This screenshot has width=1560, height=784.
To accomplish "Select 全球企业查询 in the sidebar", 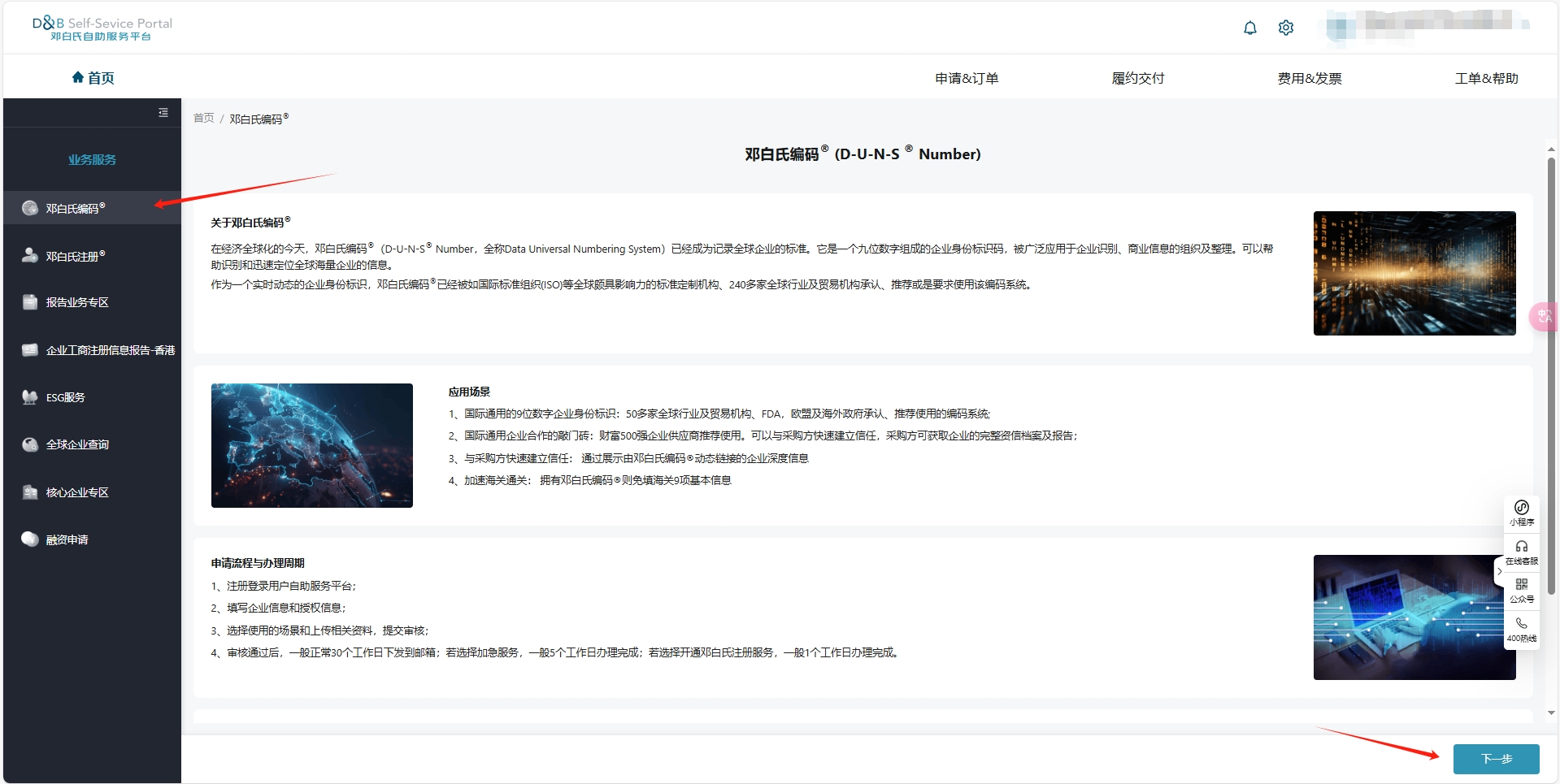I will click(x=92, y=444).
